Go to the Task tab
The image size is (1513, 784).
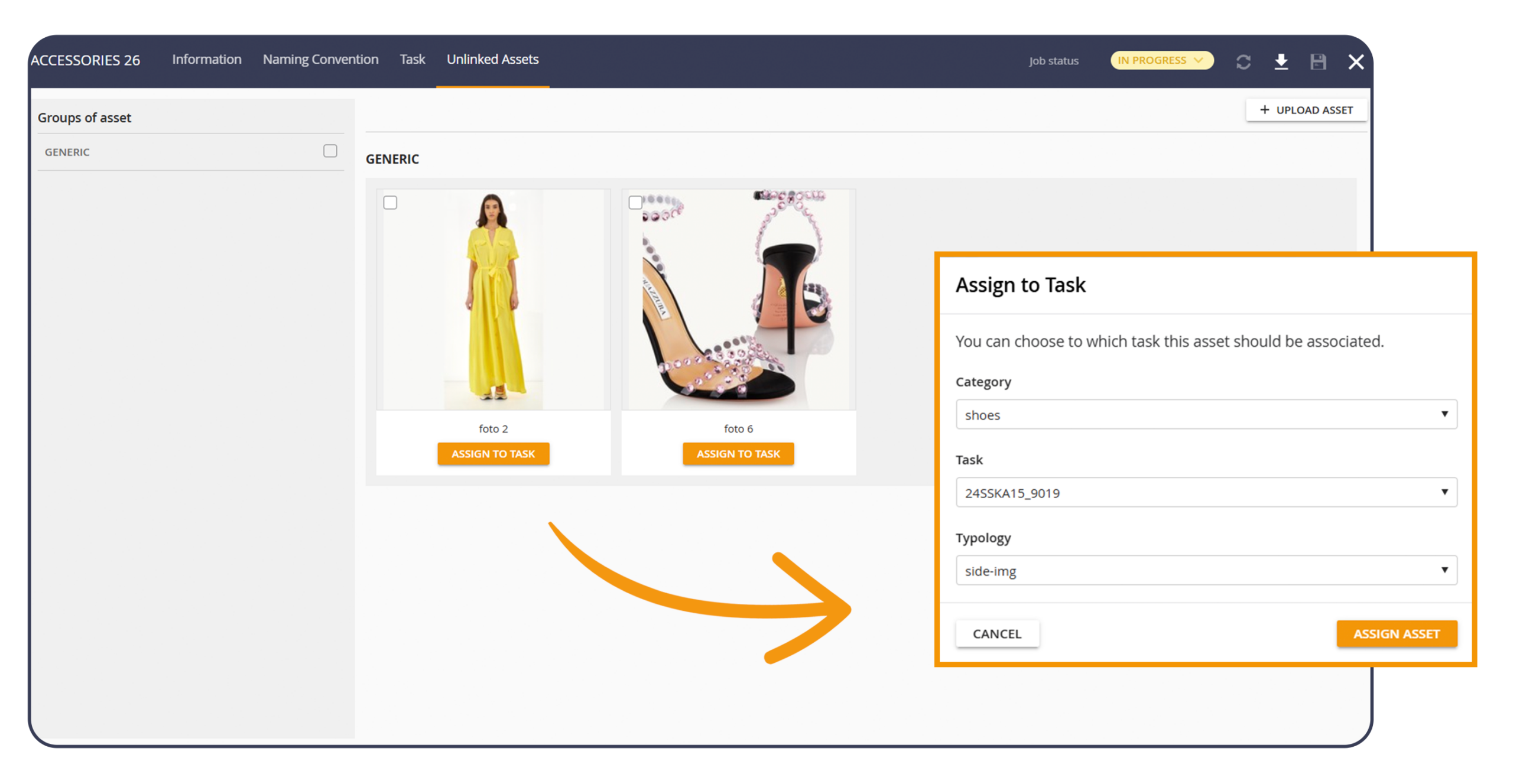[412, 60]
